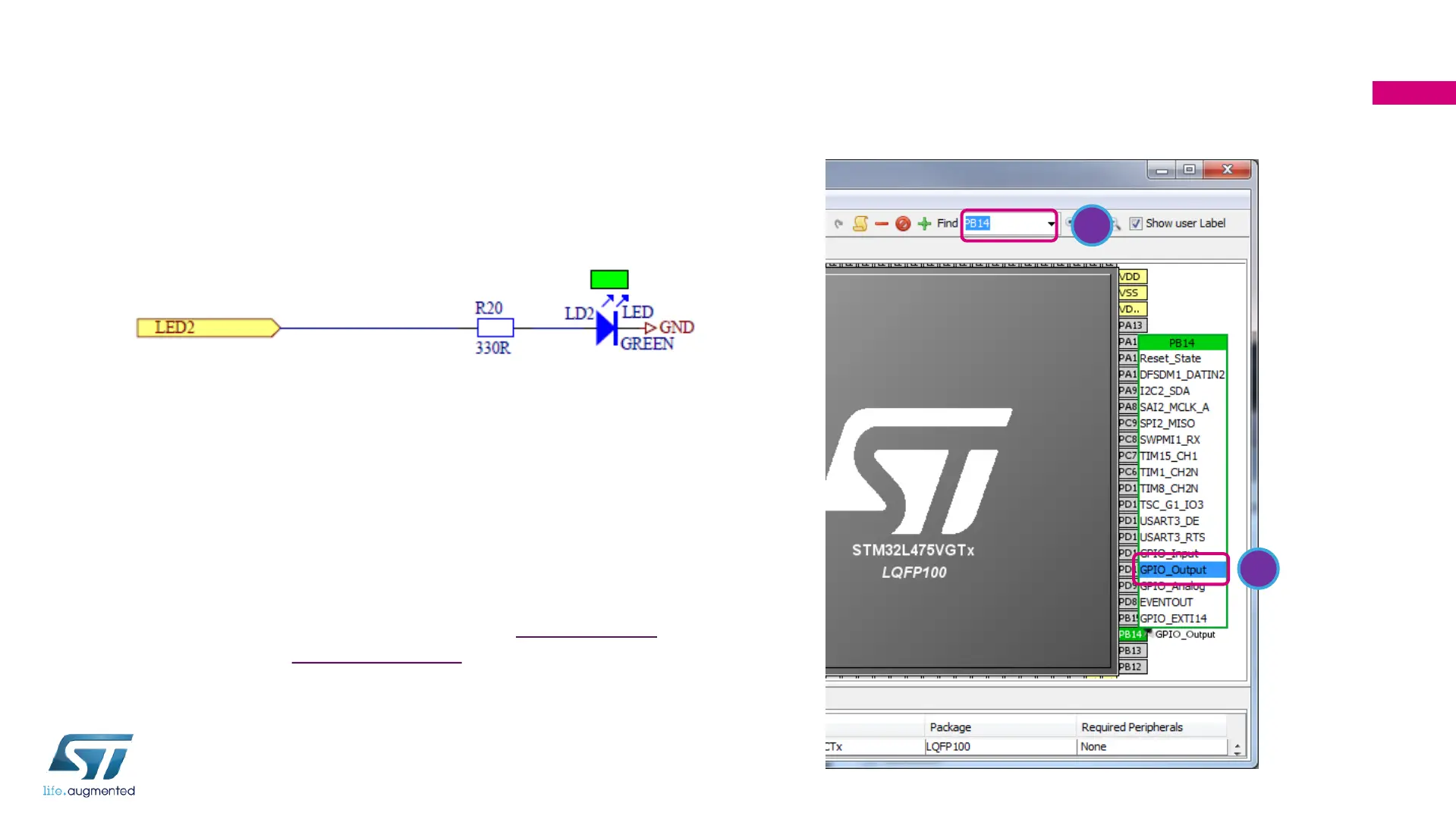
Task: Click the PB12 pin box
Action: [x=1132, y=667]
